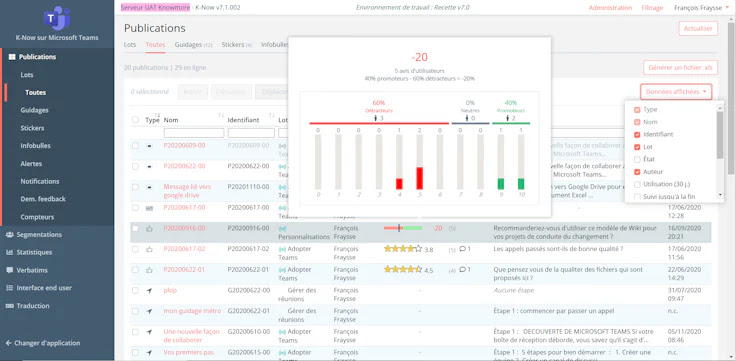
Task: Open the Filtrage menu in the header
Action: click(652, 8)
